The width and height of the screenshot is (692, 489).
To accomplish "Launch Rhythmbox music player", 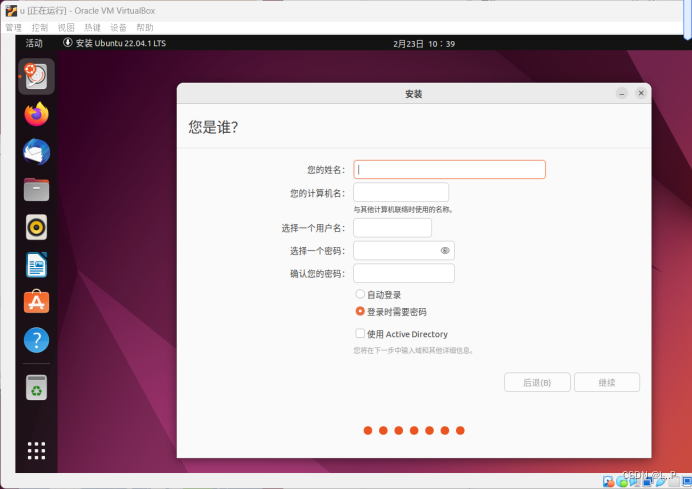I will tap(36, 227).
